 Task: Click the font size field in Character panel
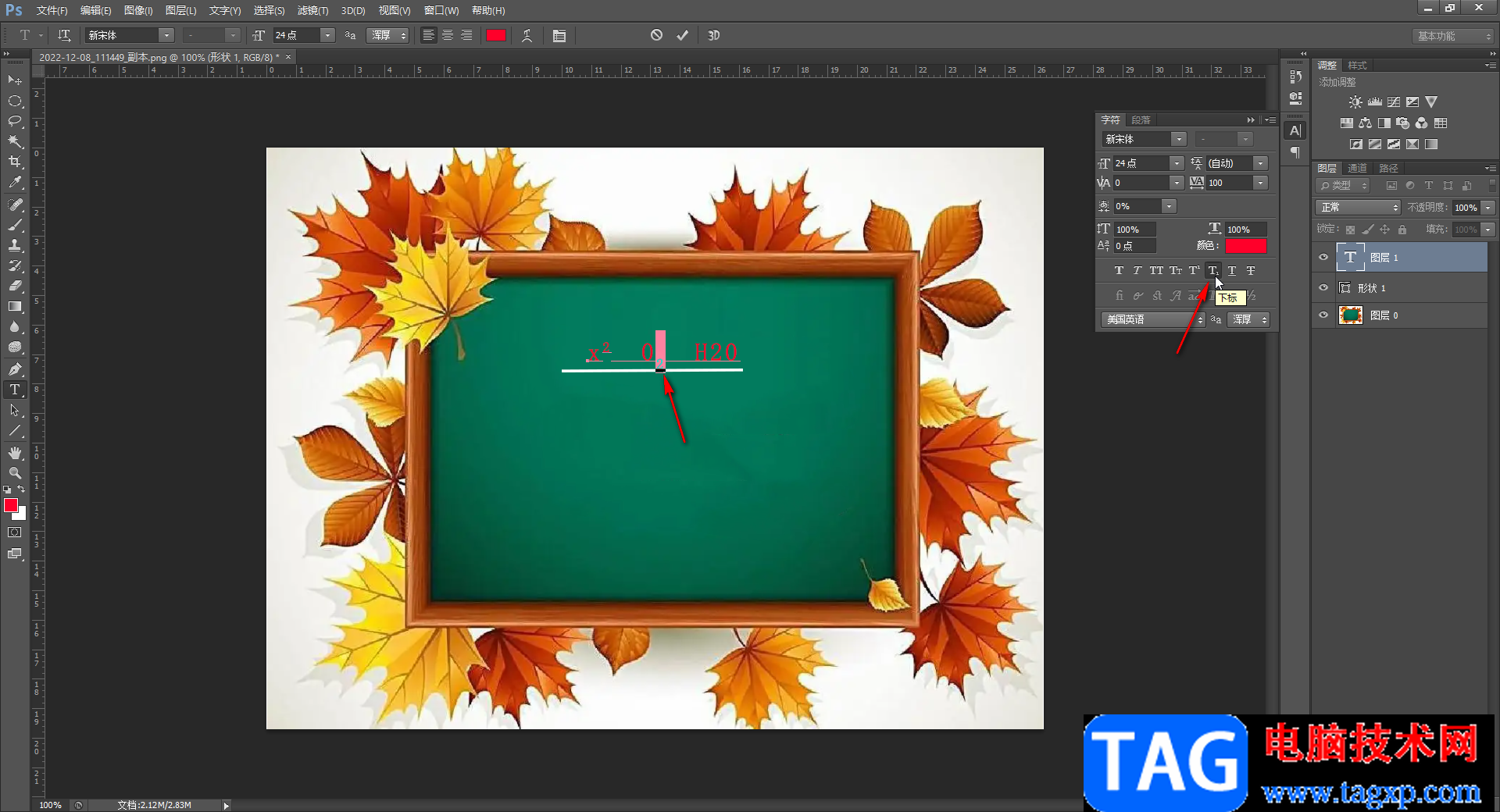coord(1141,163)
